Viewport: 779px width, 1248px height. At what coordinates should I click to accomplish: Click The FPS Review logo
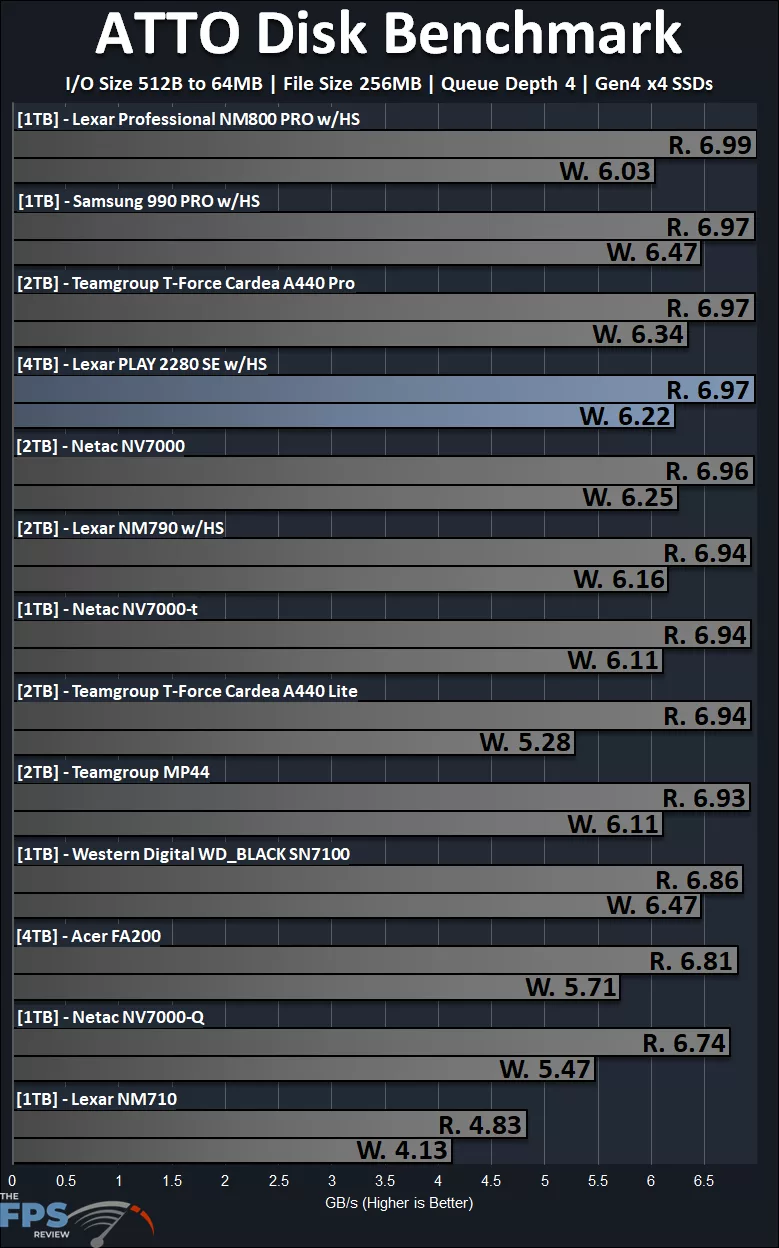coord(76,1220)
